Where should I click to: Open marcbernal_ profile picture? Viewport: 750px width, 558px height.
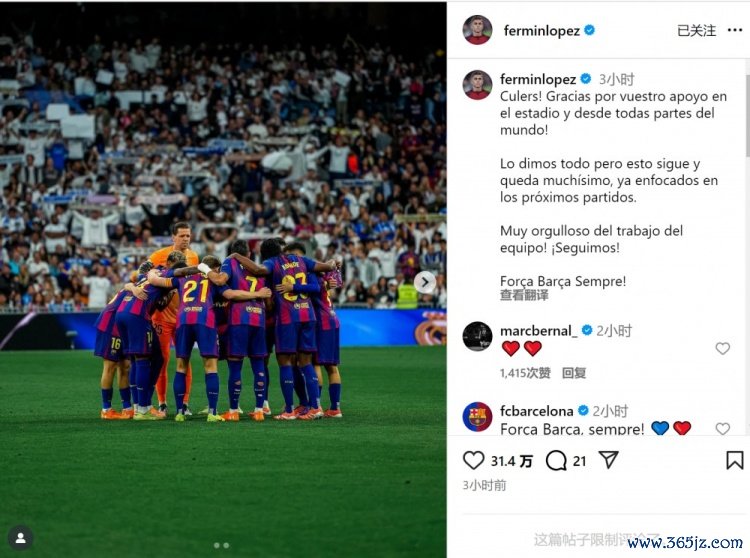click(477, 336)
